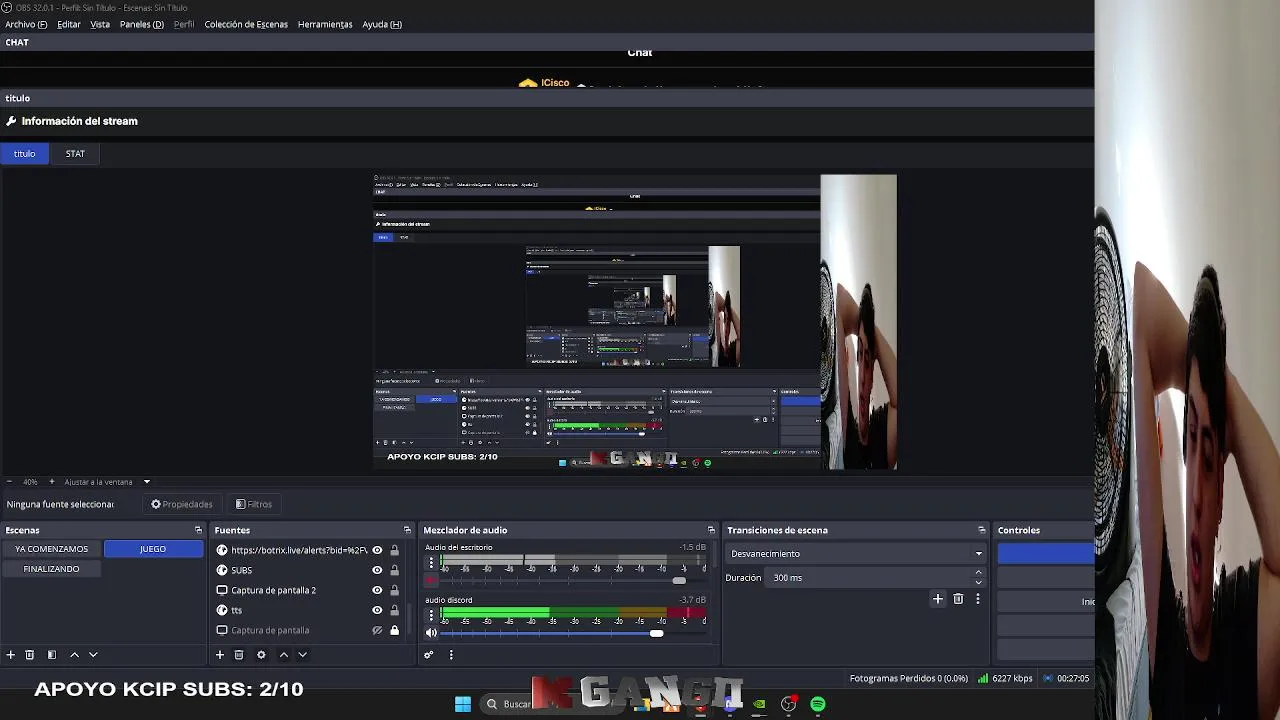The image size is (1280, 720).
Task: Open the Desvanecimiento transition dropdown
Action: pos(856,553)
